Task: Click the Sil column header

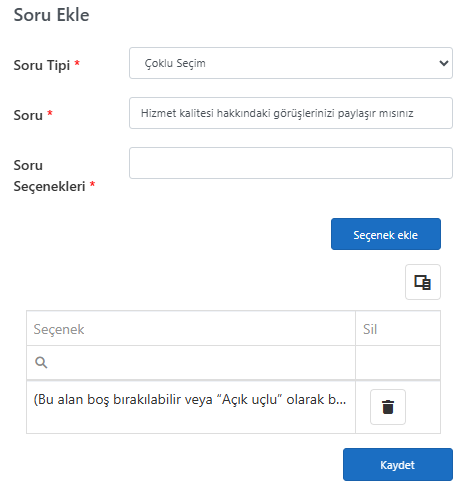Action: [398, 329]
